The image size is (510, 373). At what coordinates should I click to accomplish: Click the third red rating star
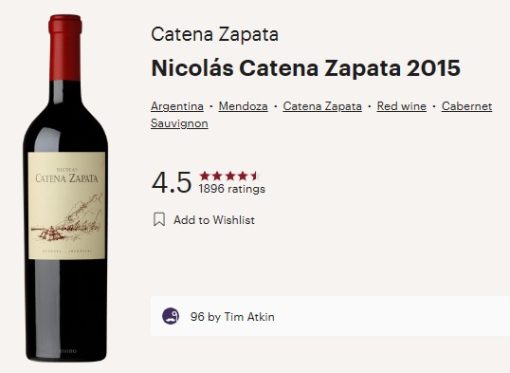coord(230,175)
